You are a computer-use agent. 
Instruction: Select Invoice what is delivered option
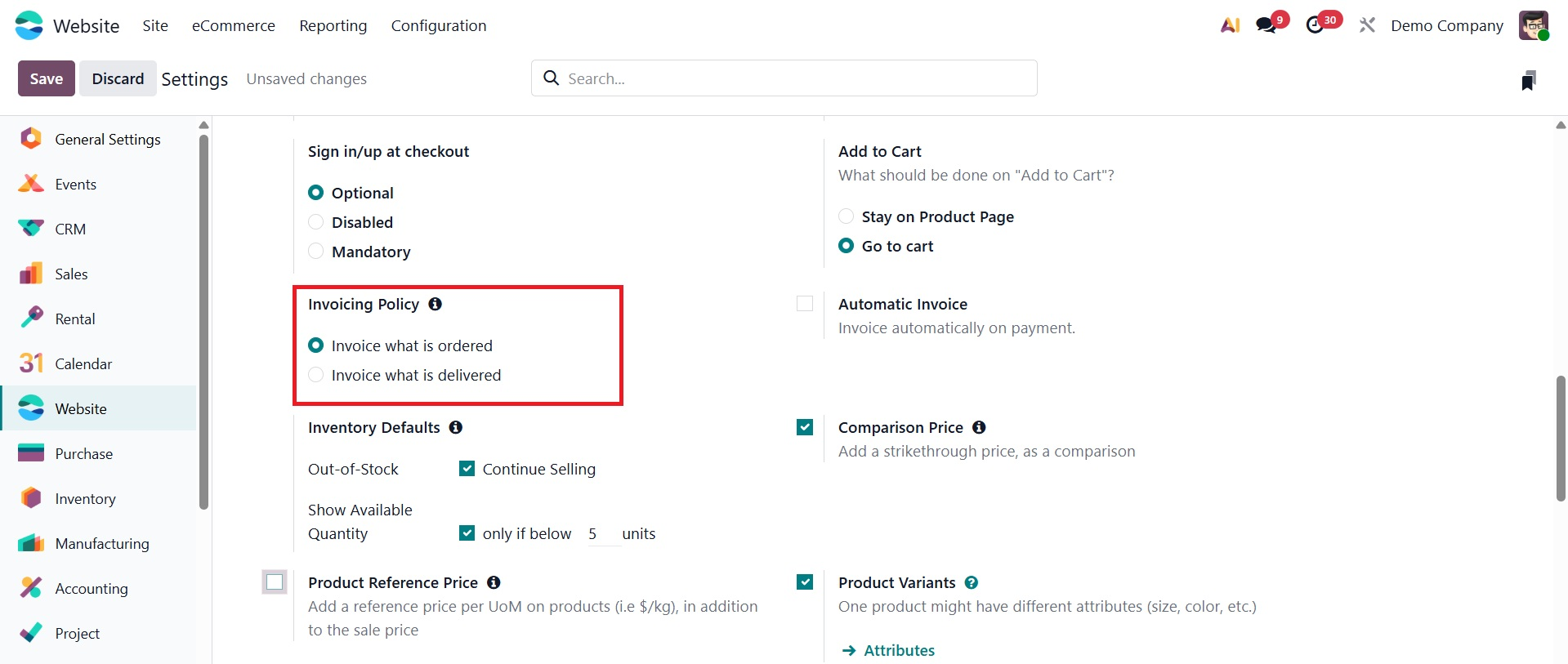pyautogui.click(x=316, y=375)
